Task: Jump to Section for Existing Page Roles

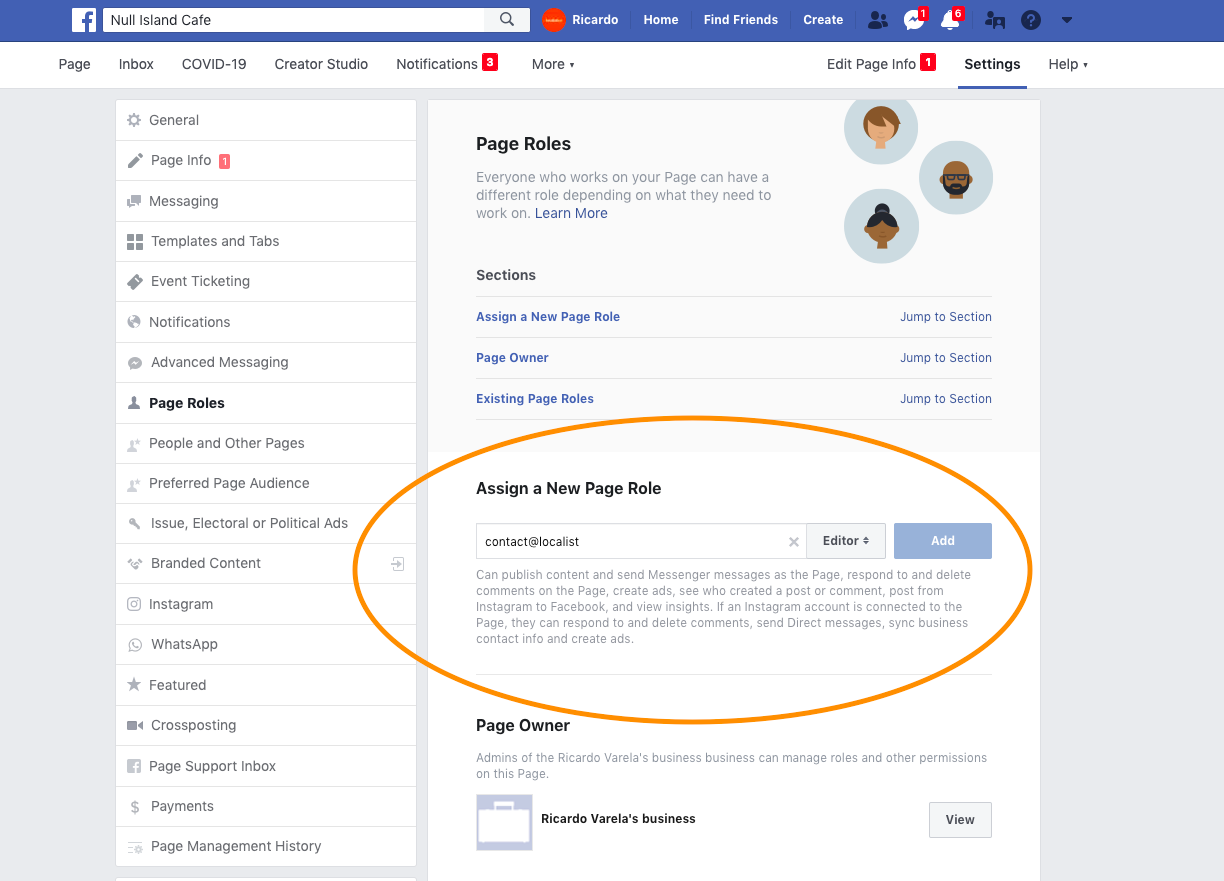Action: 946,399
